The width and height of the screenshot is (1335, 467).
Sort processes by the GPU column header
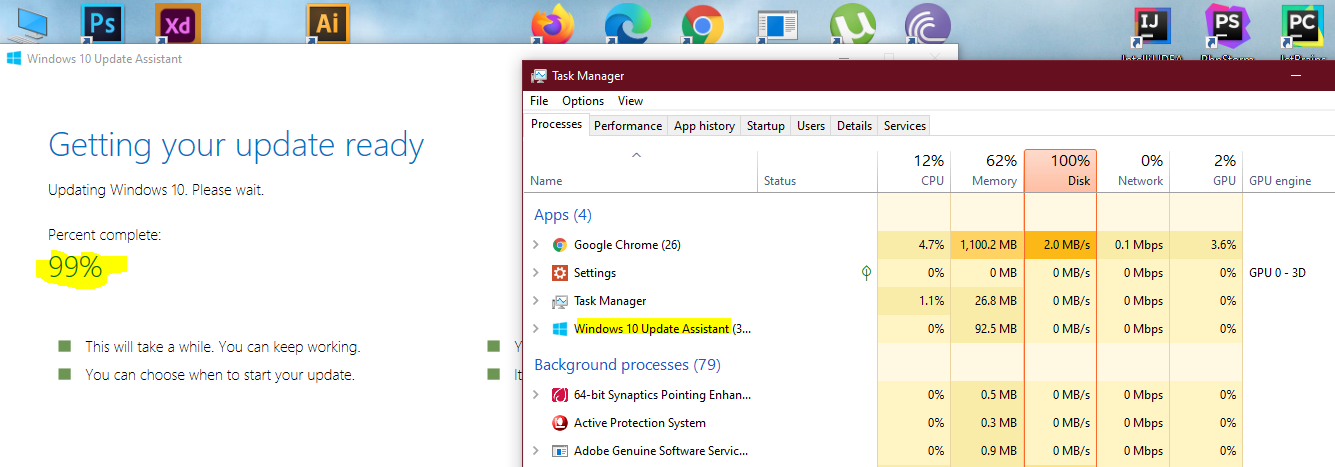point(1206,171)
